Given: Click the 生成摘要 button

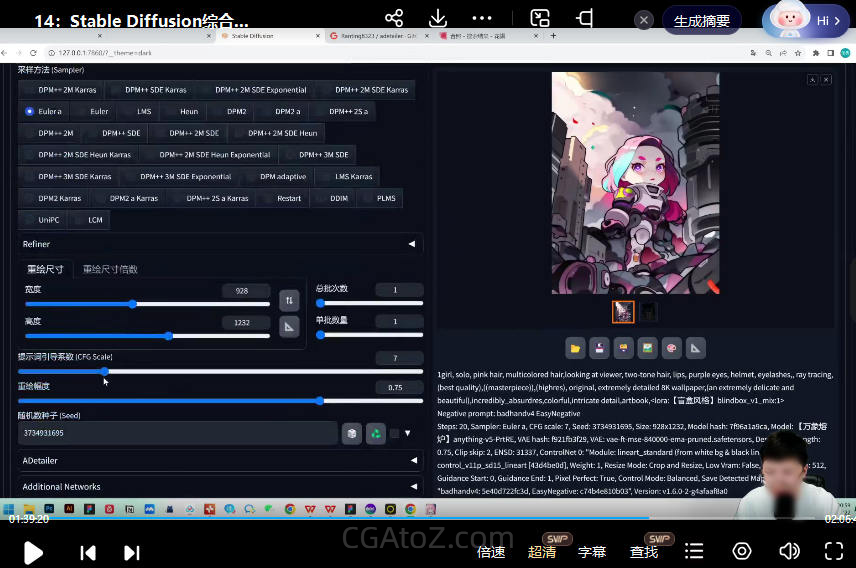Looking at the screenshot, I should [702, 20].
